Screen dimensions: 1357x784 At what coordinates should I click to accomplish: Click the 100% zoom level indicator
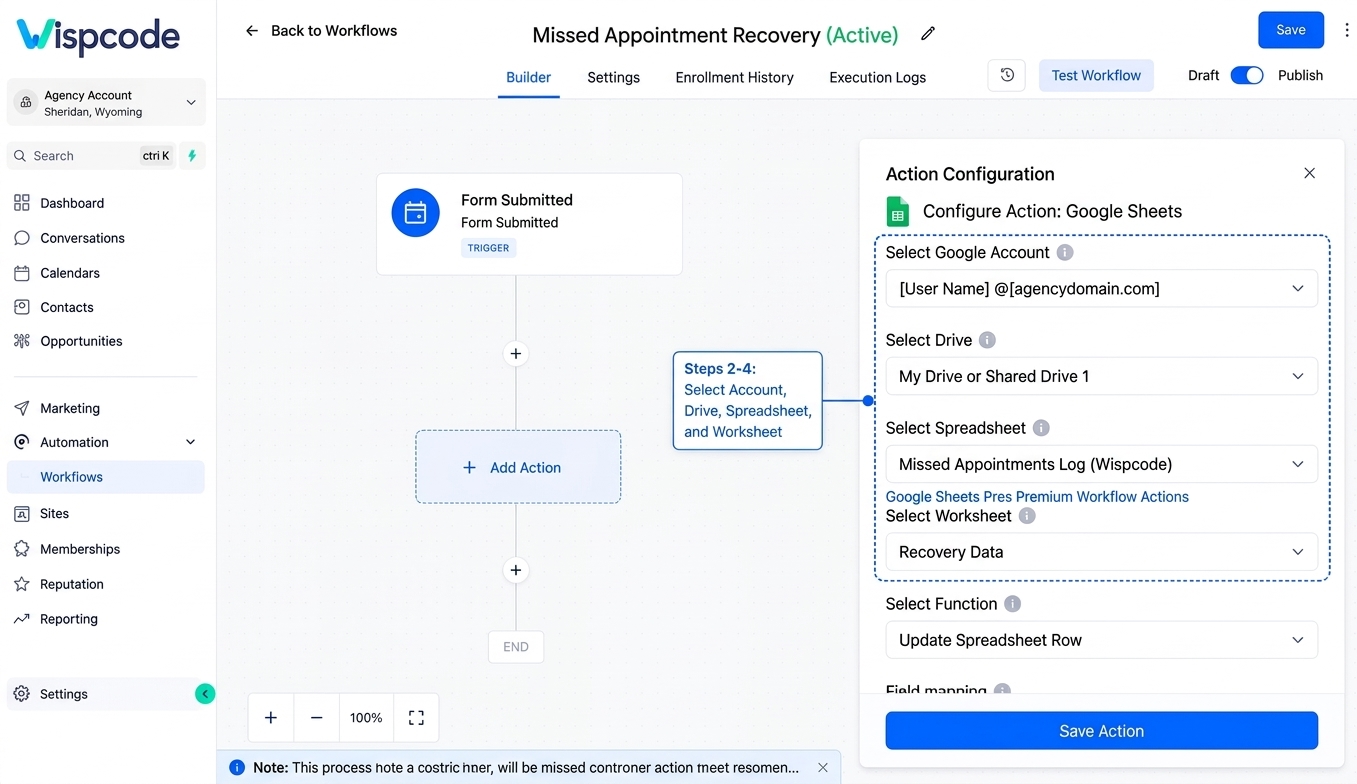(366, 717)
